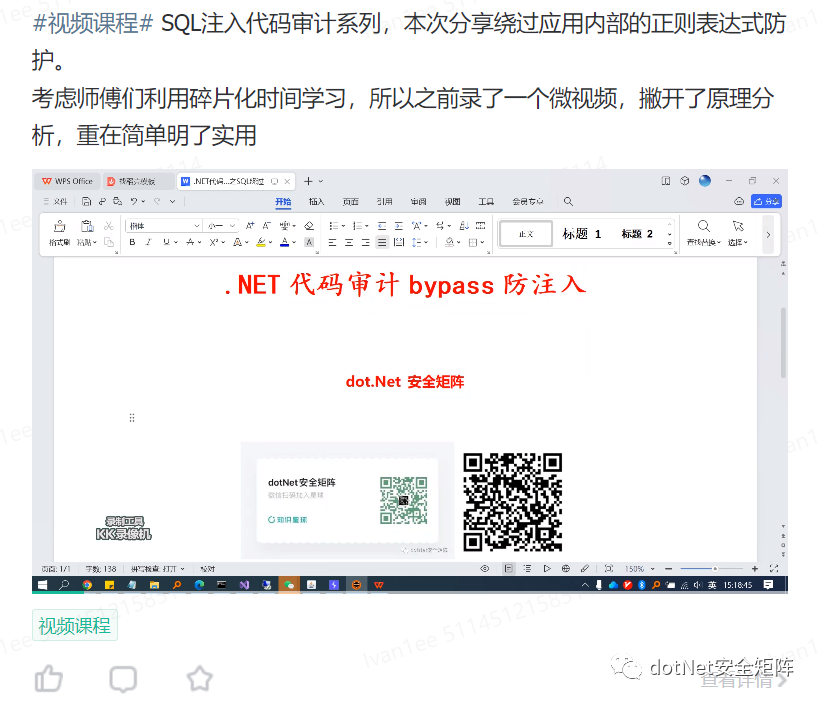Screen dimensions: 820x703
Task: Open the 查看详情 link
Action: point(743,680)
